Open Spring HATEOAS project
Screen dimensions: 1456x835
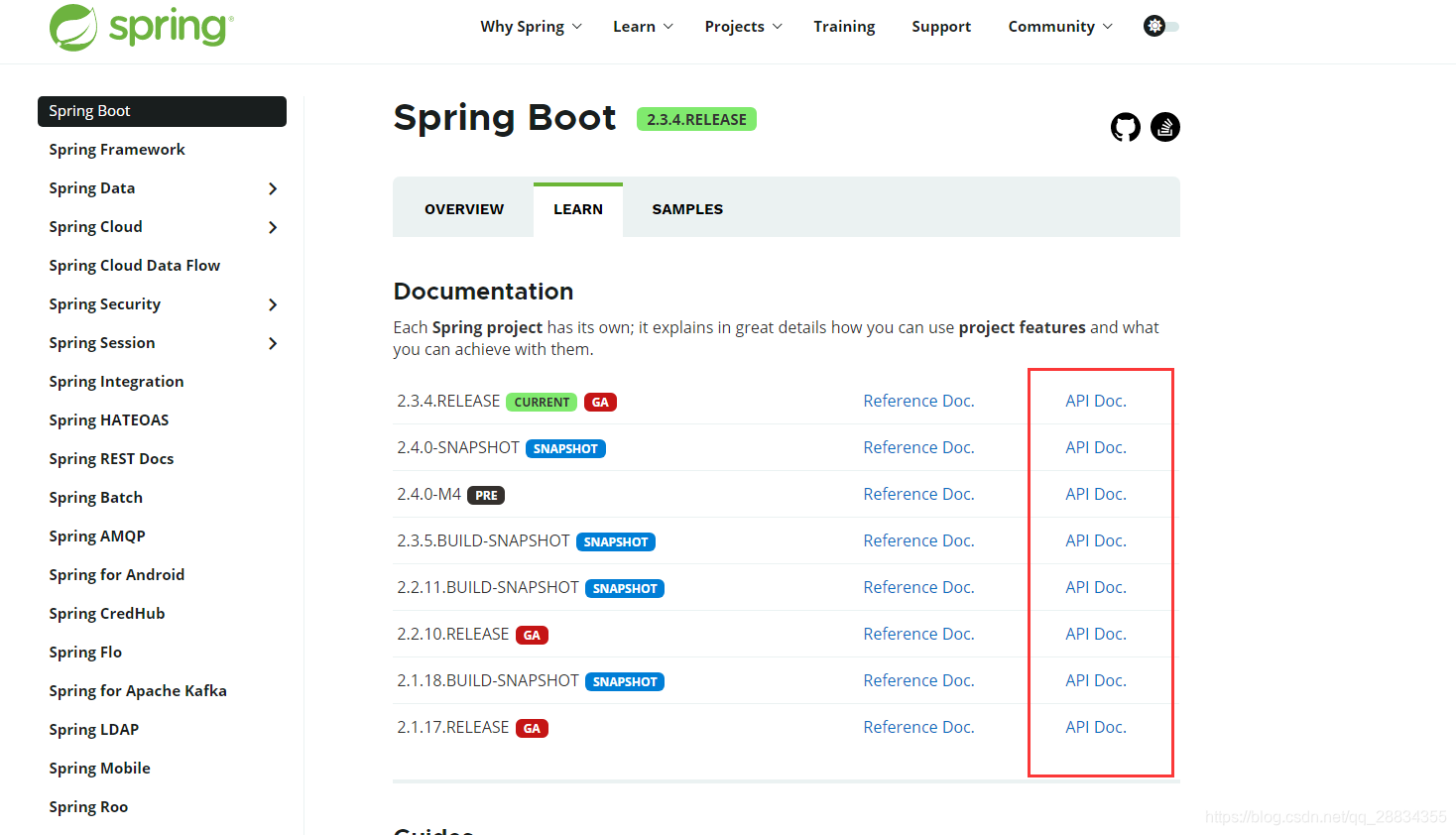click(109, 420)
